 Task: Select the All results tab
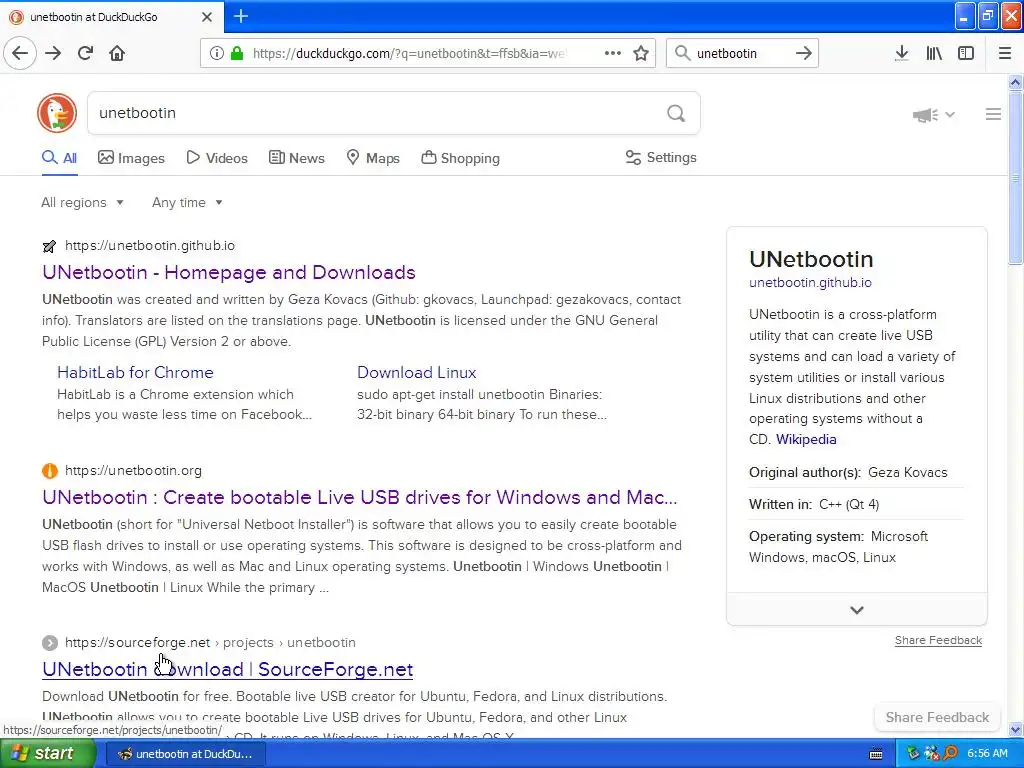[59, 158]
